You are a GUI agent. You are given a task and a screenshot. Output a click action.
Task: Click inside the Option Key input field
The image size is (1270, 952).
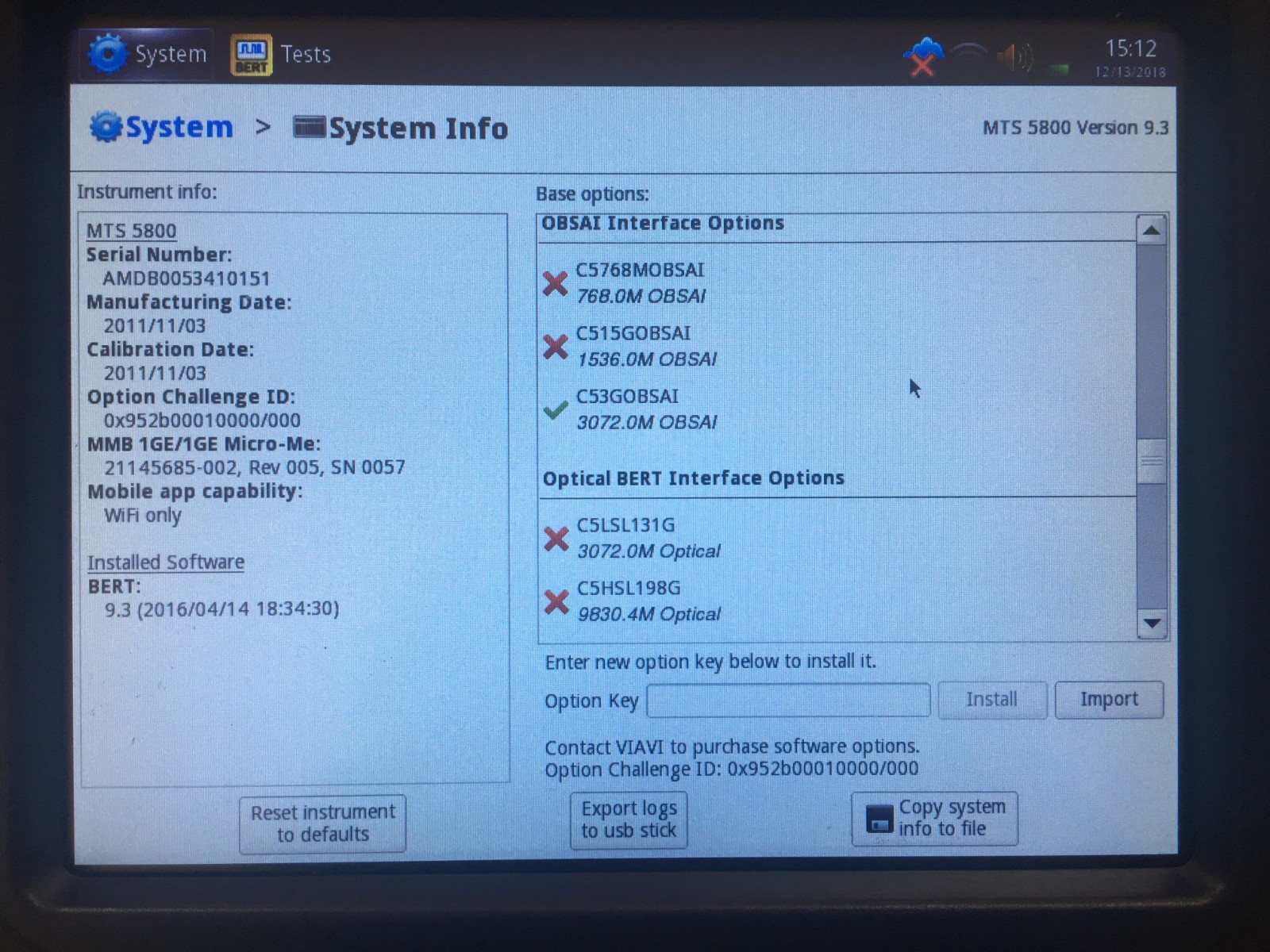pos(788,700)
